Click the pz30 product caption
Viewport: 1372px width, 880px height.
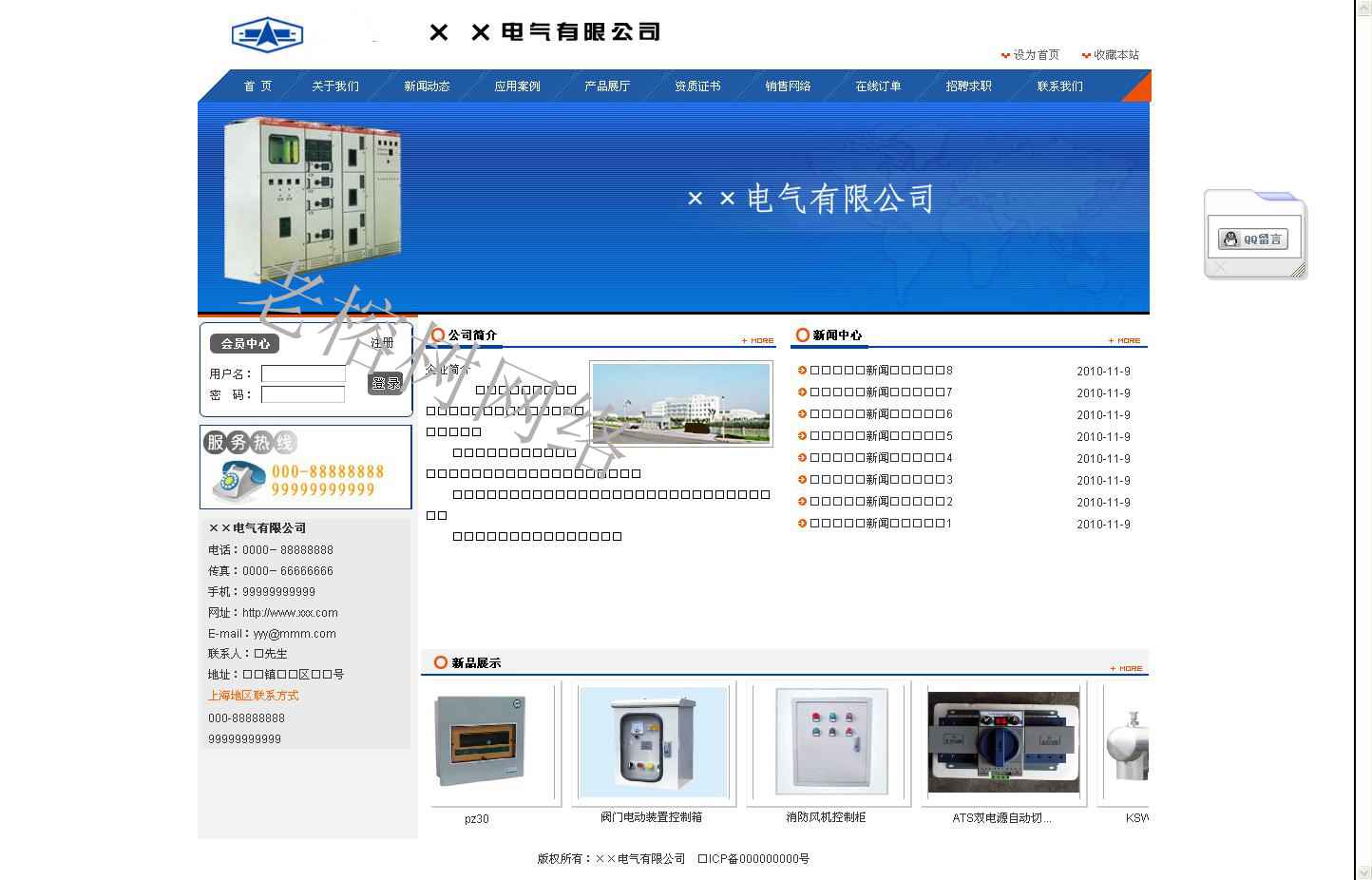click(477, 819)
